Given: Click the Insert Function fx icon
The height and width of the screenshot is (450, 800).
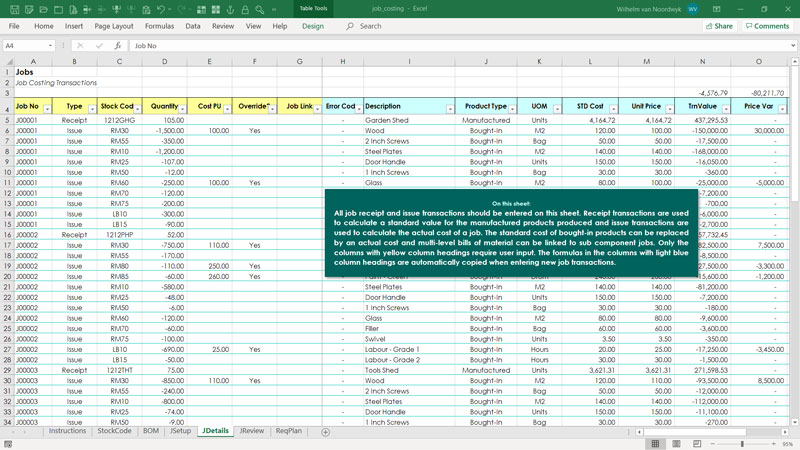Looking at the screenshot, I should (118, 45).
